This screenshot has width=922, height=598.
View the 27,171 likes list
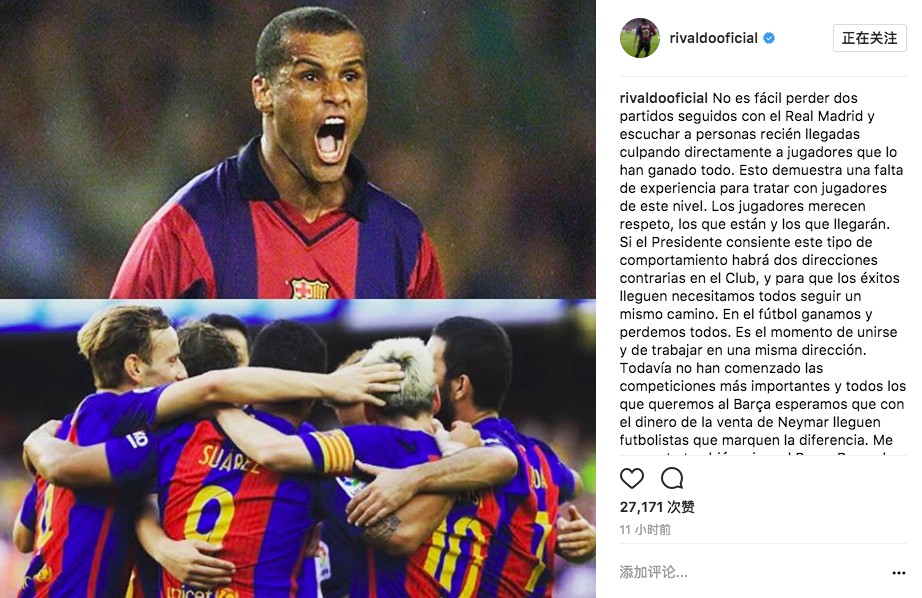[657, 507]
